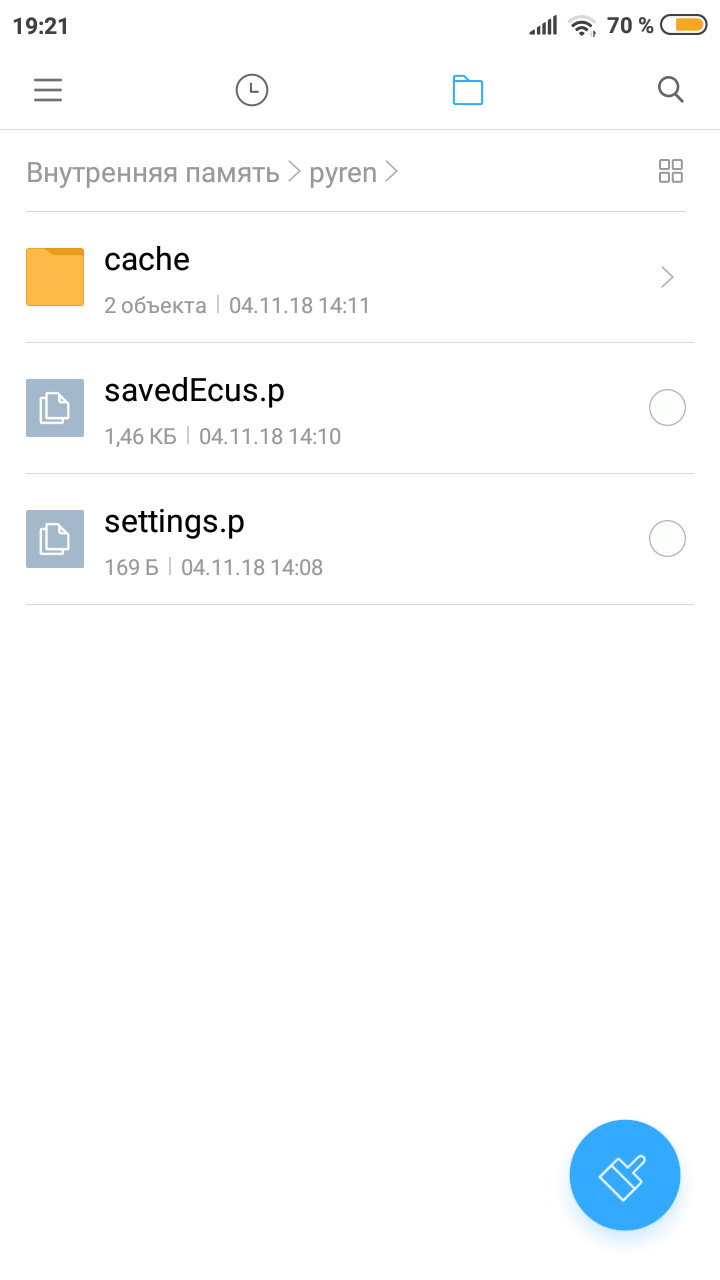This screenshot has height=1280, width=720.
Task: Open the search magnifier
Action: 671,90
